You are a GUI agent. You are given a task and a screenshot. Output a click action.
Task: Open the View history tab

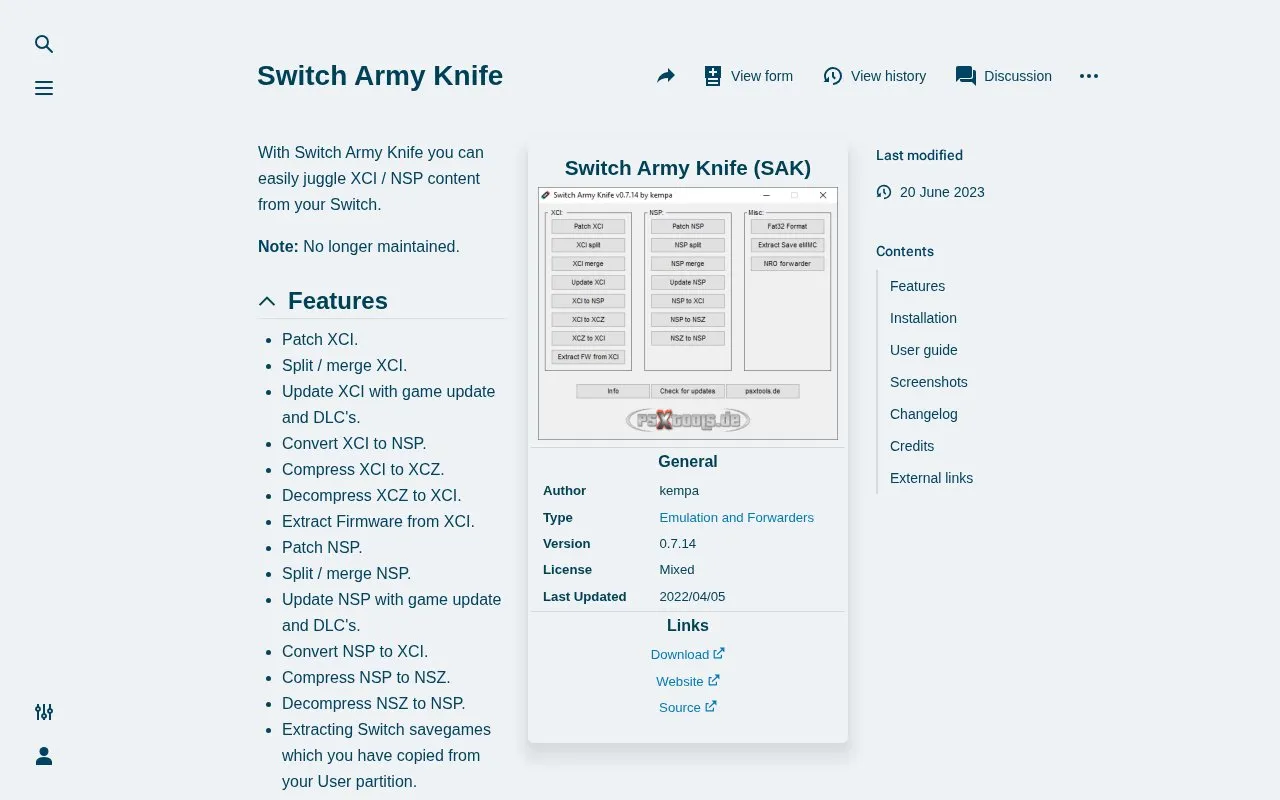click(x=875, y=76)
